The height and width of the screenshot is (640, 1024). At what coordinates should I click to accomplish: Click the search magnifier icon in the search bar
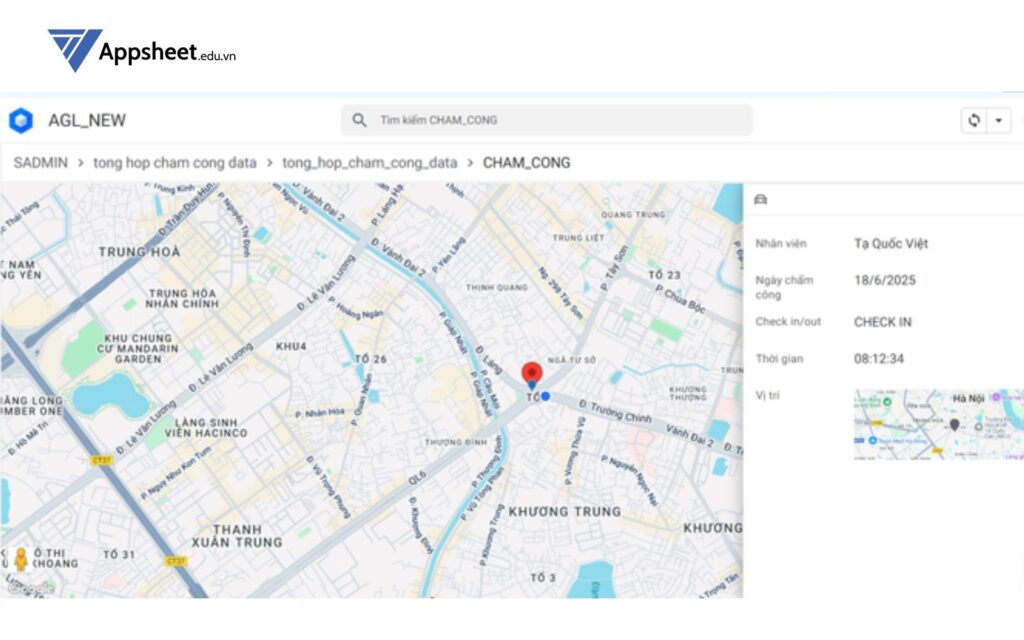360,119
